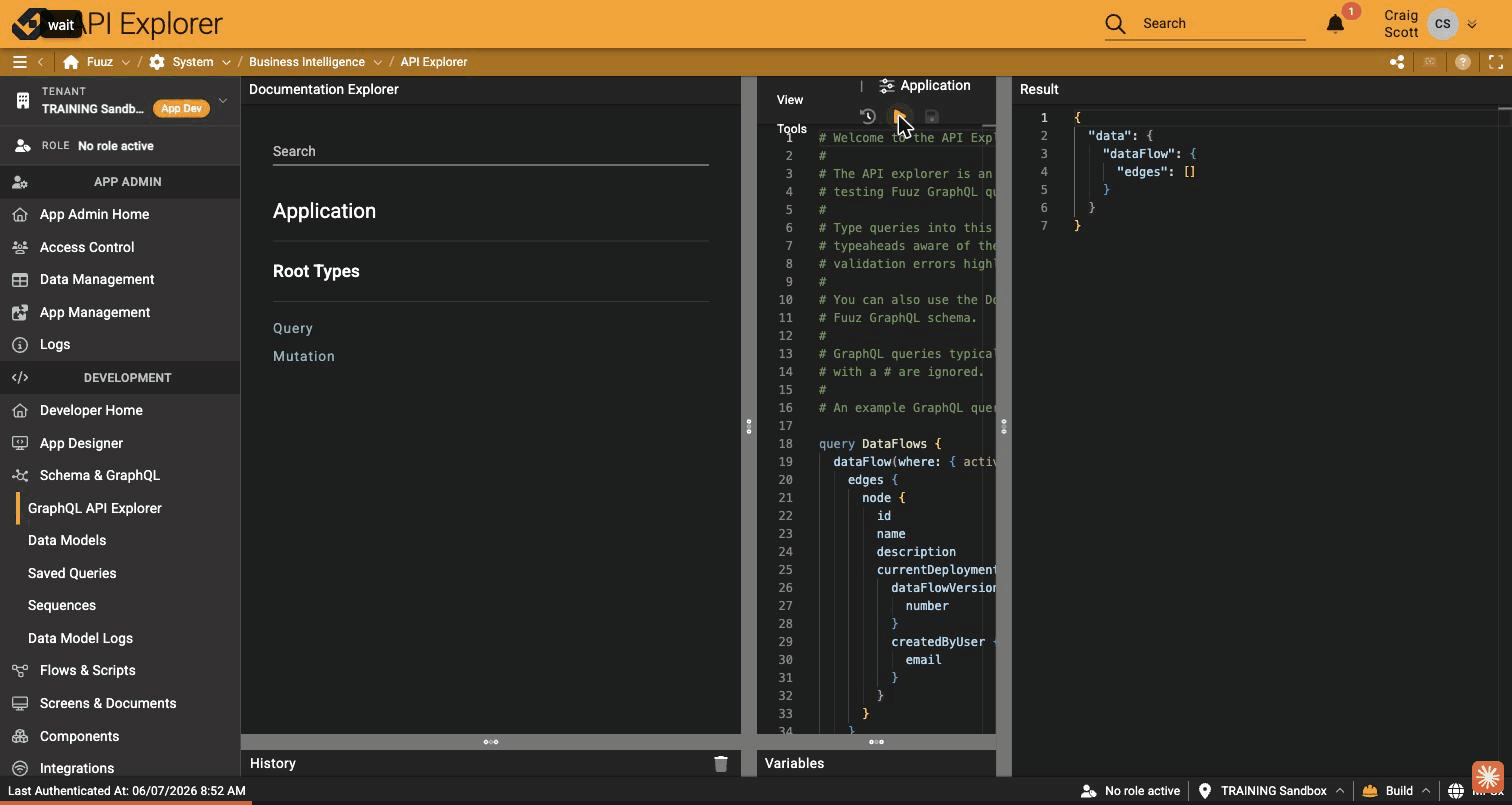Image resolution: width=1512 pixels, height=805 pixels.
Task: Run the query with the play button
Action: click(900, 116)
